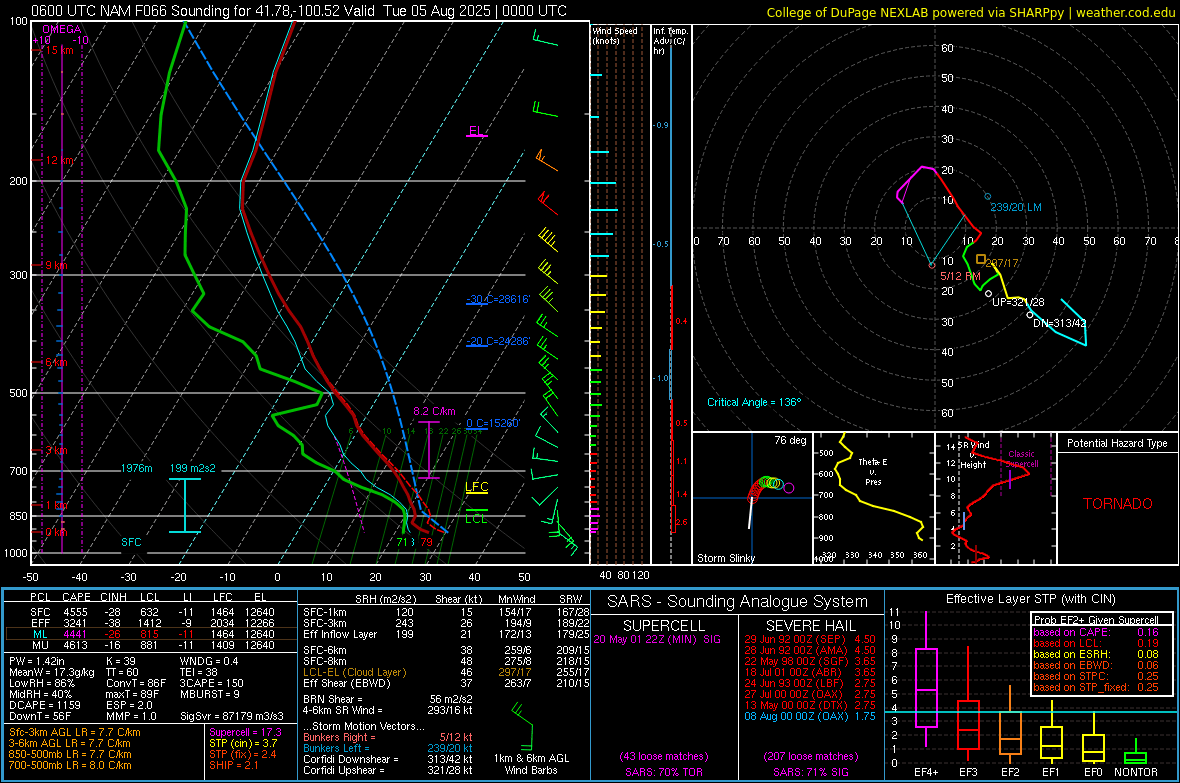Click the College of DuPage NEXLAB credit line
The height and width of the screenshot is (783, 1180).
coord(970,12)
